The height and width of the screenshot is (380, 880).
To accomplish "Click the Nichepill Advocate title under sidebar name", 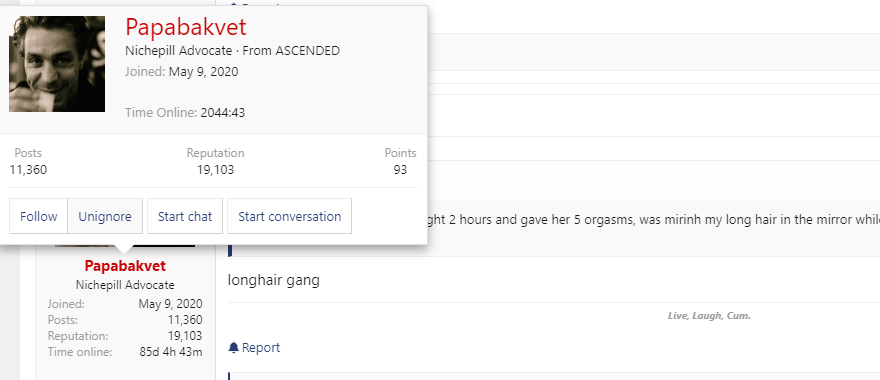I will 125,285.
